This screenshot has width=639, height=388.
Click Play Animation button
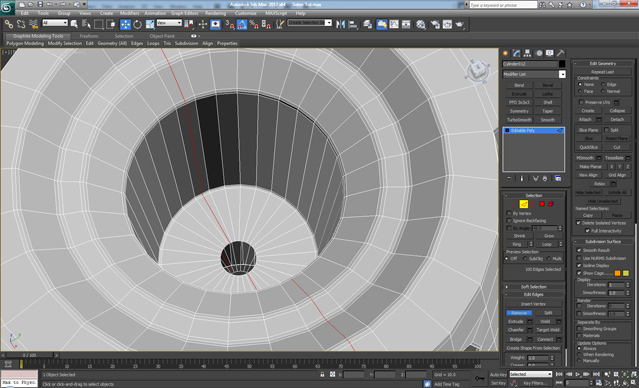[578, 374]
